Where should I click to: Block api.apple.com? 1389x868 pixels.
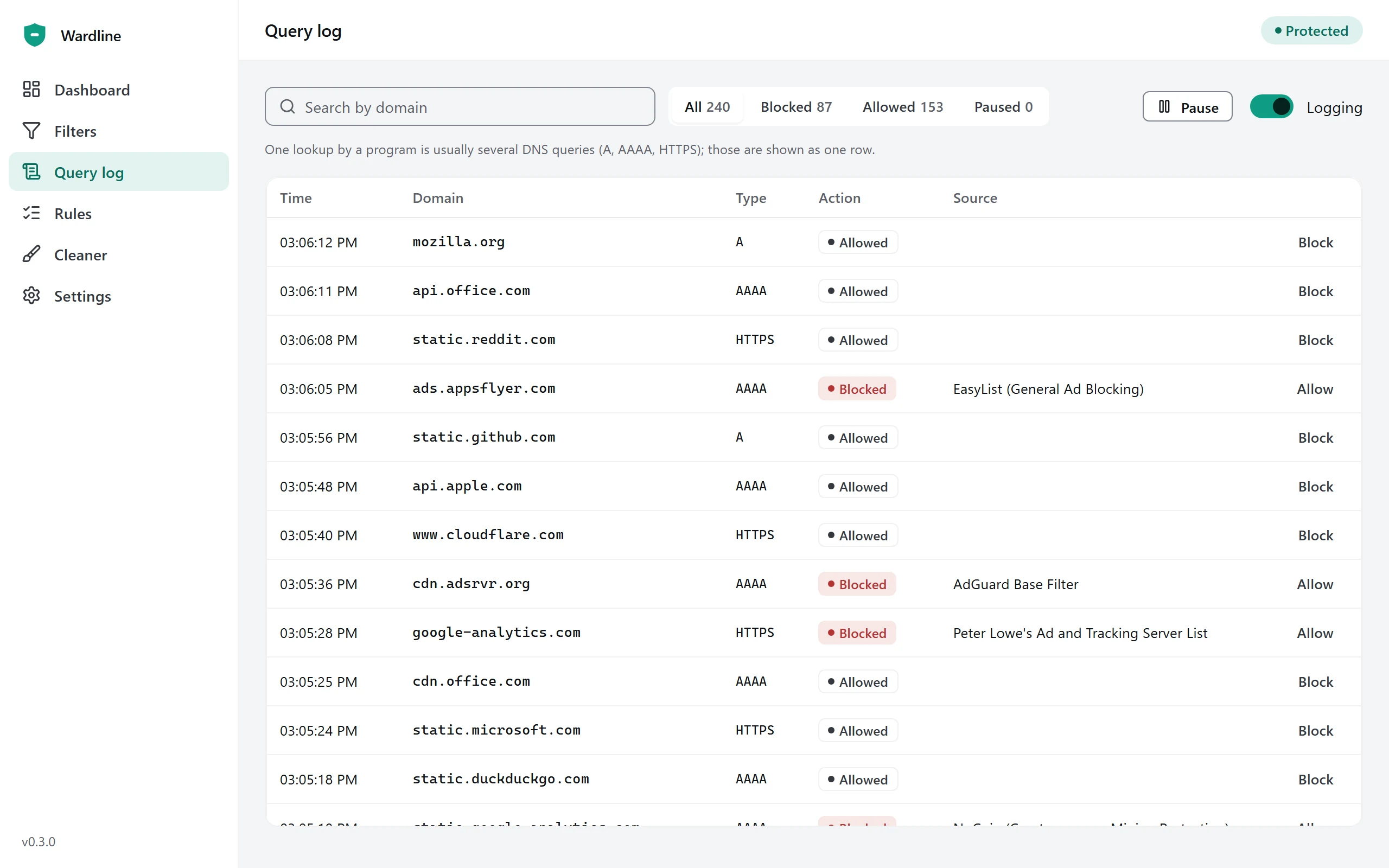coord(1316,486)
